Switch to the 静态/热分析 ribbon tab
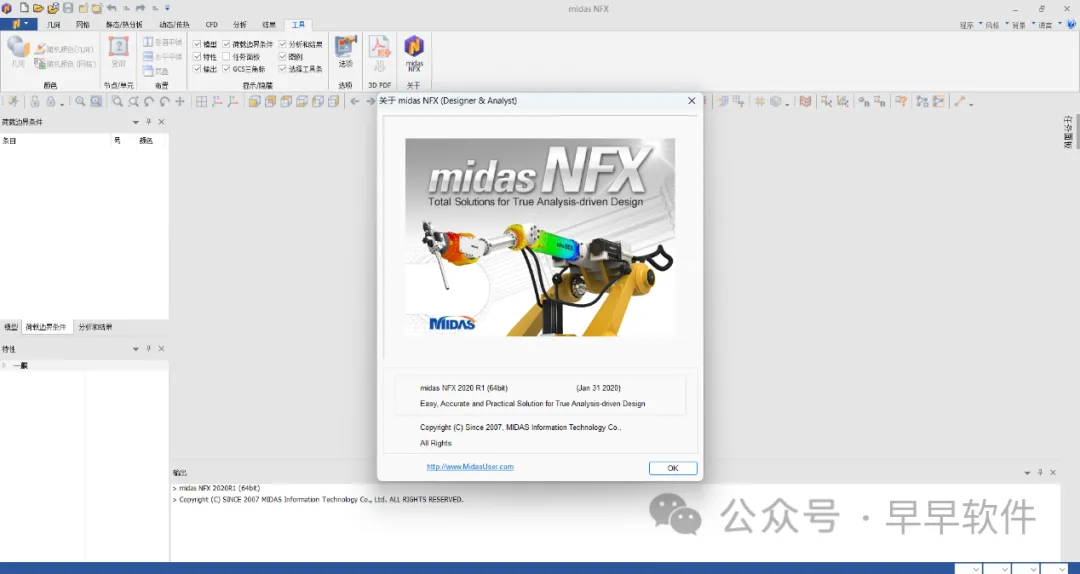 coord(124,25)
